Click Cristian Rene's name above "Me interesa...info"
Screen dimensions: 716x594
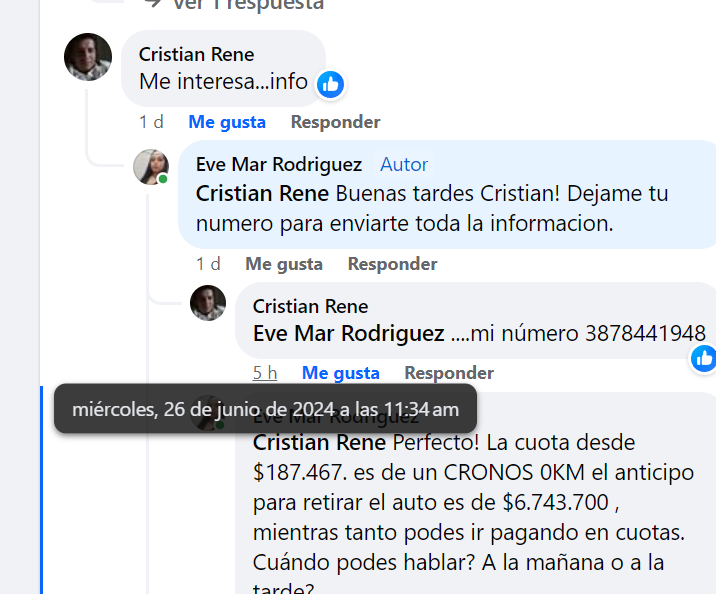tap(196, 54)
